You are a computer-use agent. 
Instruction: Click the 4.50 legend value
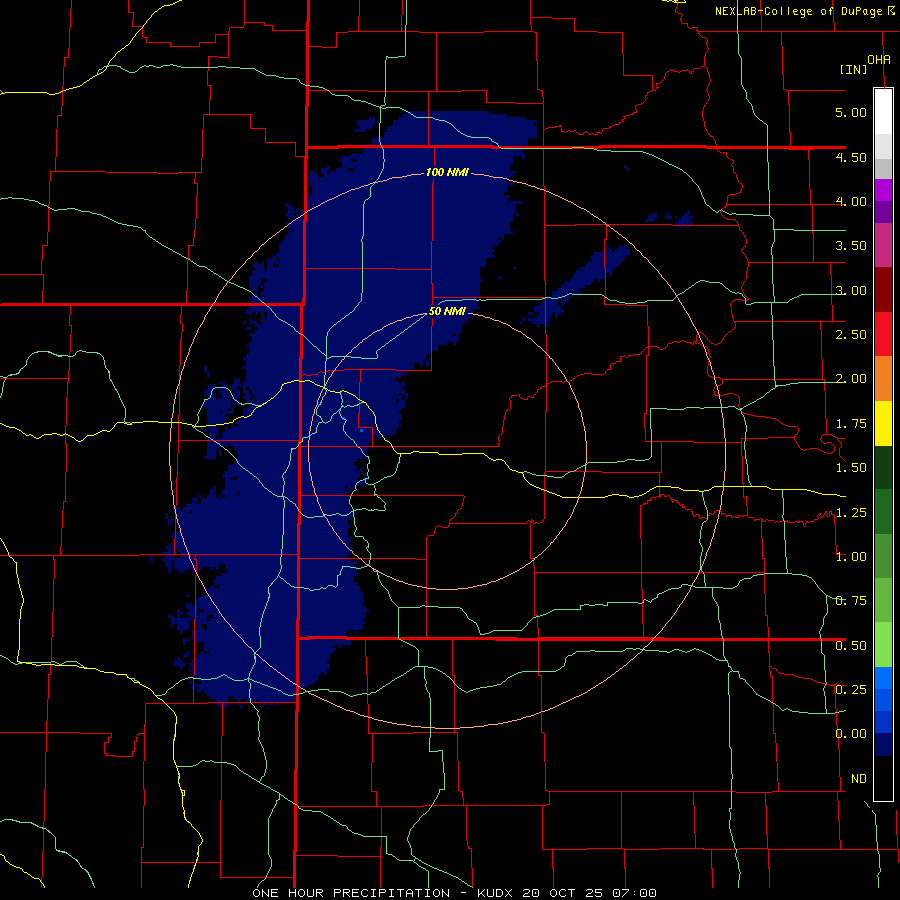coord(851,157)
